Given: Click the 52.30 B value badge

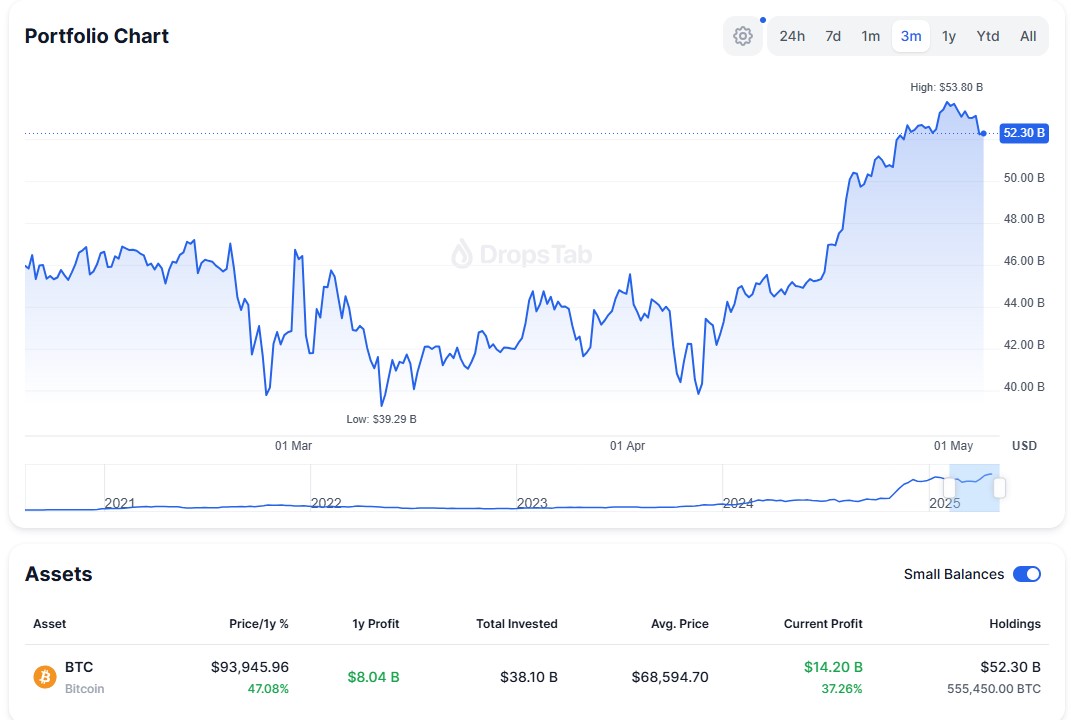Looking at the screenshot, I should (1022, 132).
